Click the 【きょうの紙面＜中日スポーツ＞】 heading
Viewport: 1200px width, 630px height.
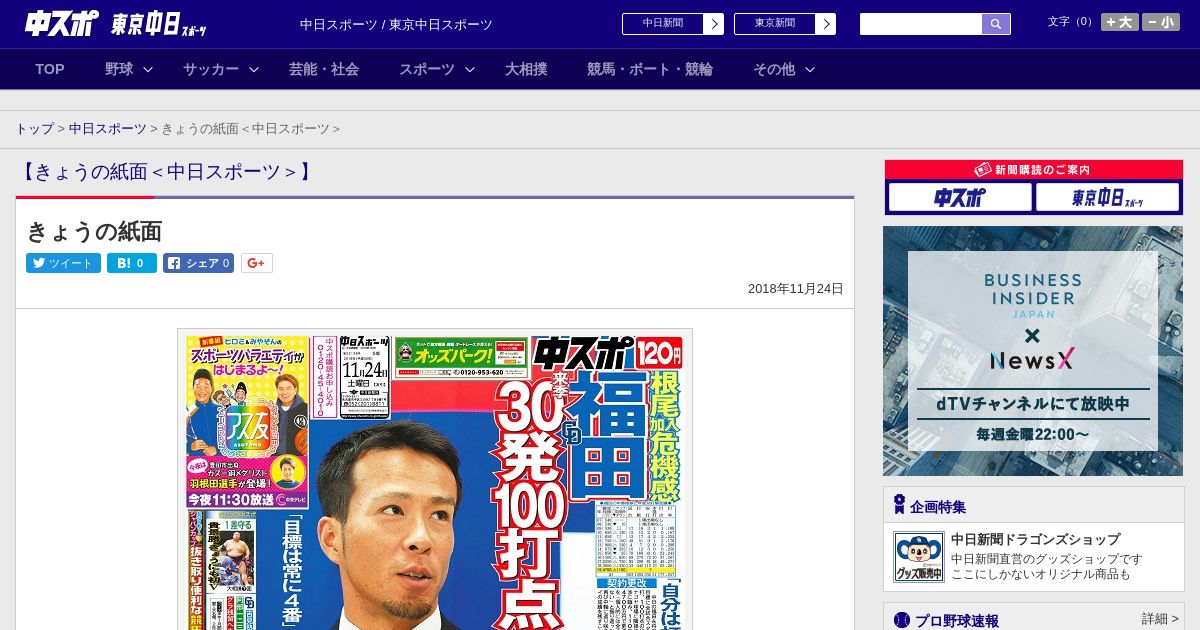tap(166, 171)
